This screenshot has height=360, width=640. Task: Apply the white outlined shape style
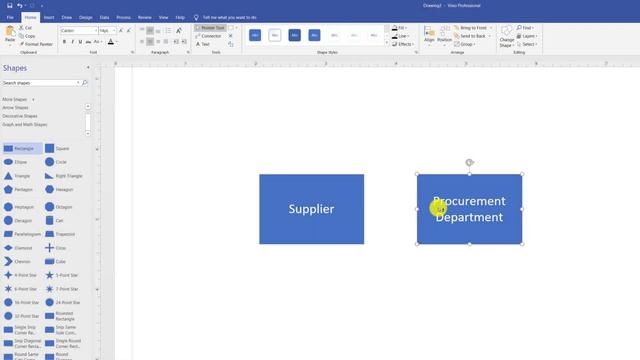click(x=275, y=35)
